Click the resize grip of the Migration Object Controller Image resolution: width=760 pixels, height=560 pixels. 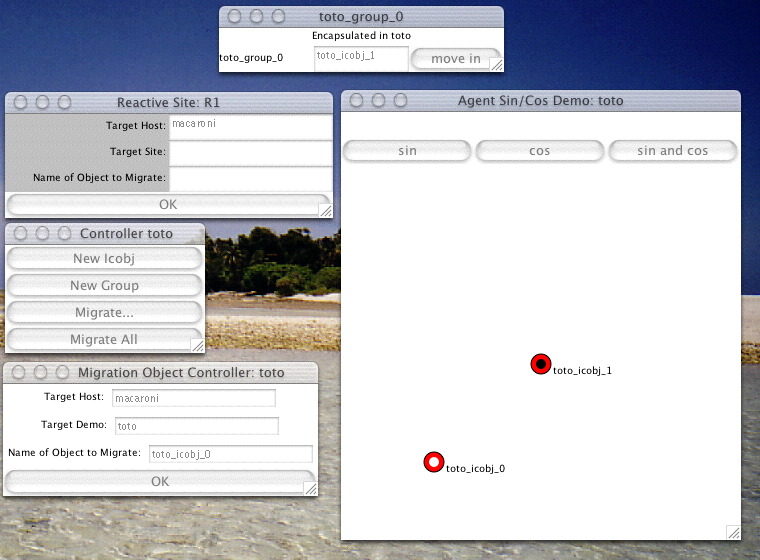pyautogui.click(x=311, y=489)
